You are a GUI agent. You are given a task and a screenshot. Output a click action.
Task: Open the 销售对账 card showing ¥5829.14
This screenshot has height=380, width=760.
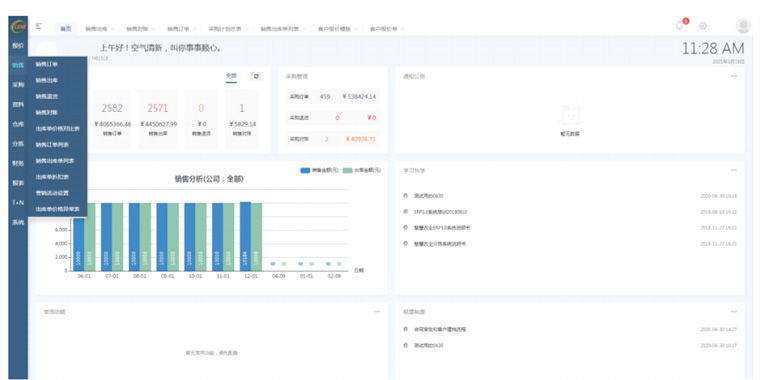tap(242, 119)
